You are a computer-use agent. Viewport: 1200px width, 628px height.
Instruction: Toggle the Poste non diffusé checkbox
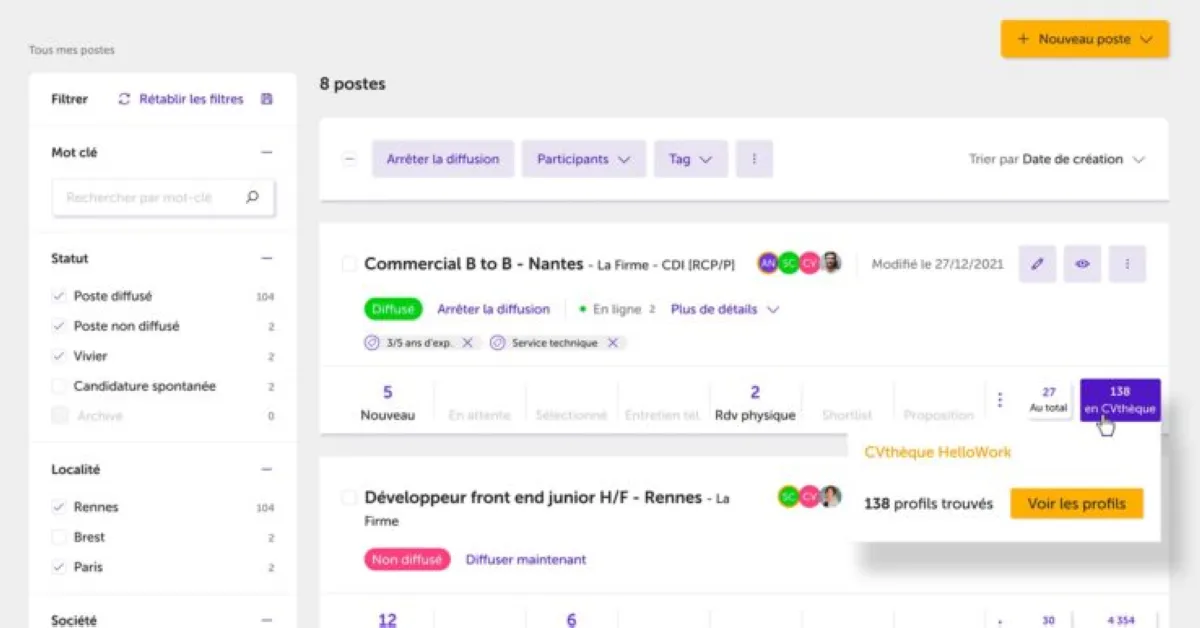click(x=59, y=326)
